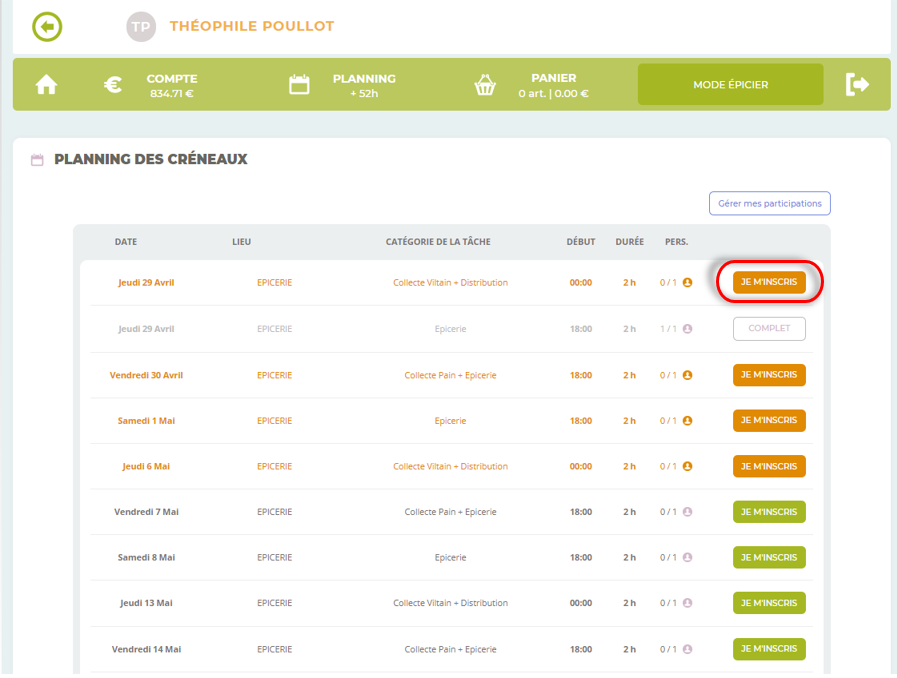Click the TP user avatar
Screen dimensions: 897x678
click(141, 27)
